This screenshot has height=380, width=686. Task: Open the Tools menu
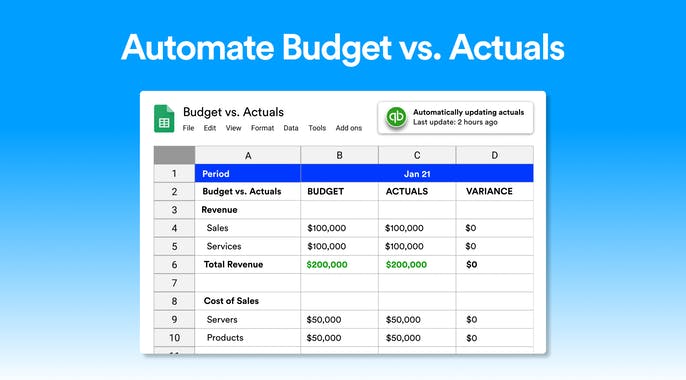pyautogui.click(x=317, y=128)
